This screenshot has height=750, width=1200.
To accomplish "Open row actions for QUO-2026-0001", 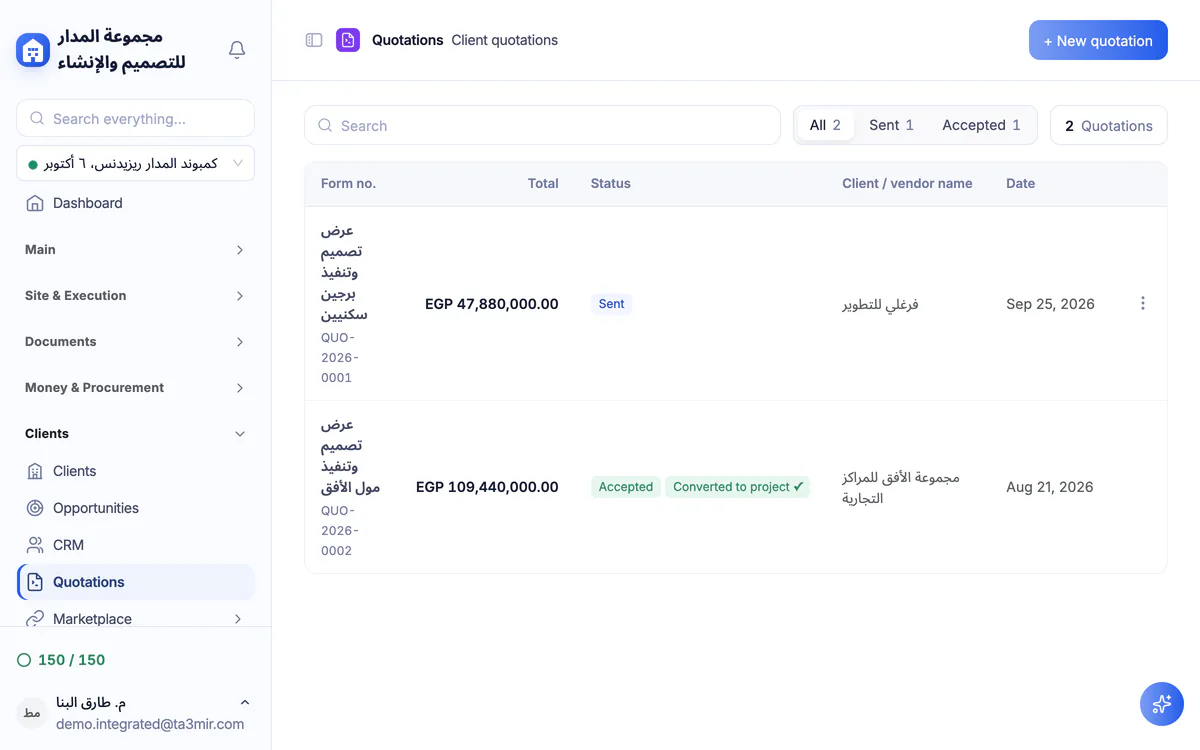I will (1143, 303).
